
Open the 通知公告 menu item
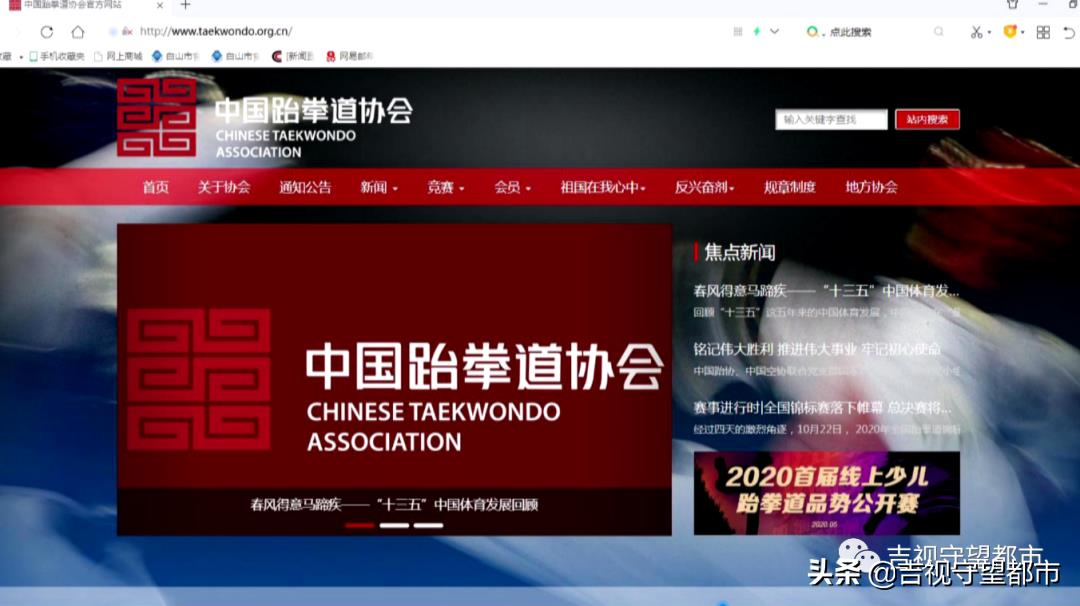(x=305, y=187)
